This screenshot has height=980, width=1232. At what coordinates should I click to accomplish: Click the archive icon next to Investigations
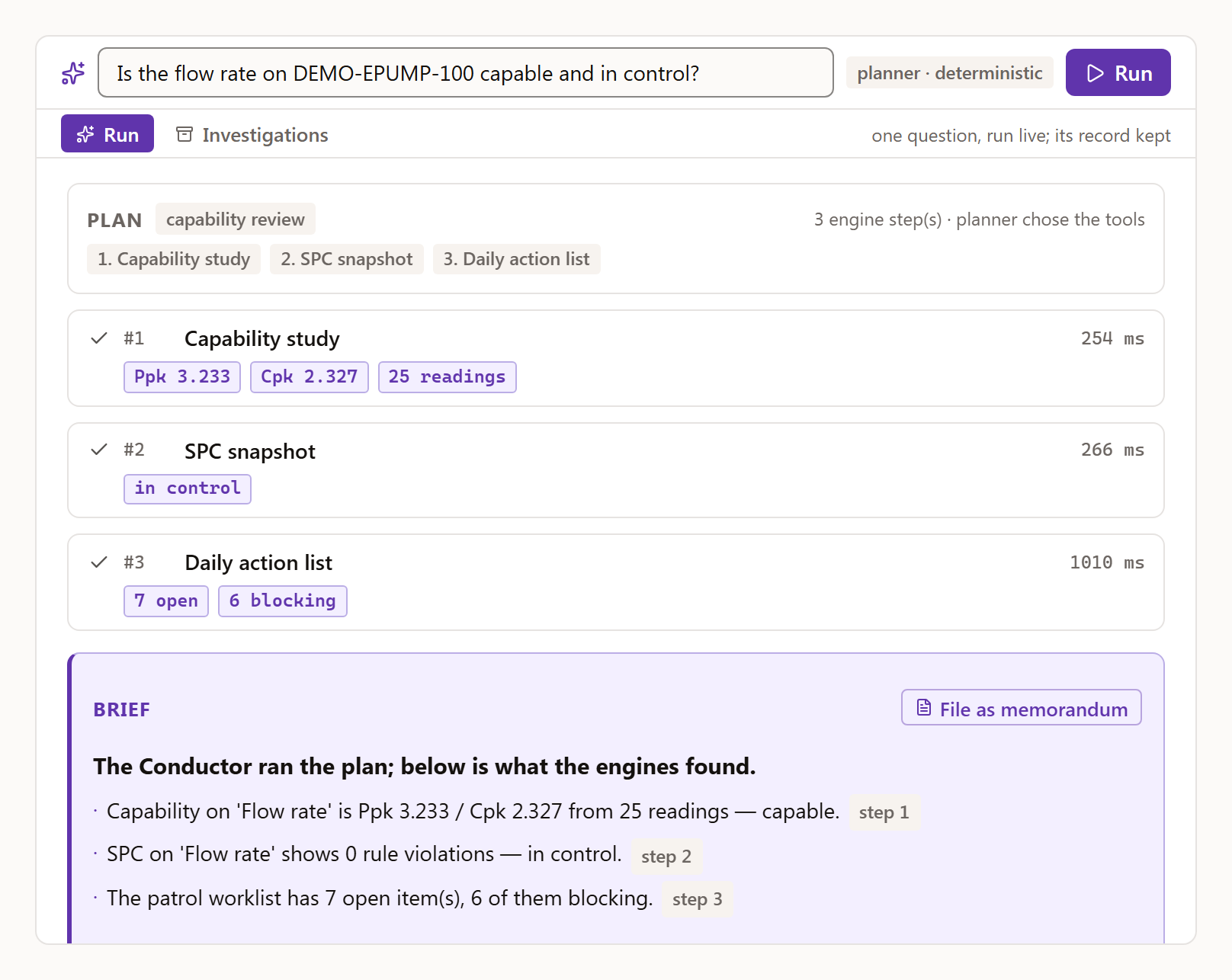pos(184,134)
